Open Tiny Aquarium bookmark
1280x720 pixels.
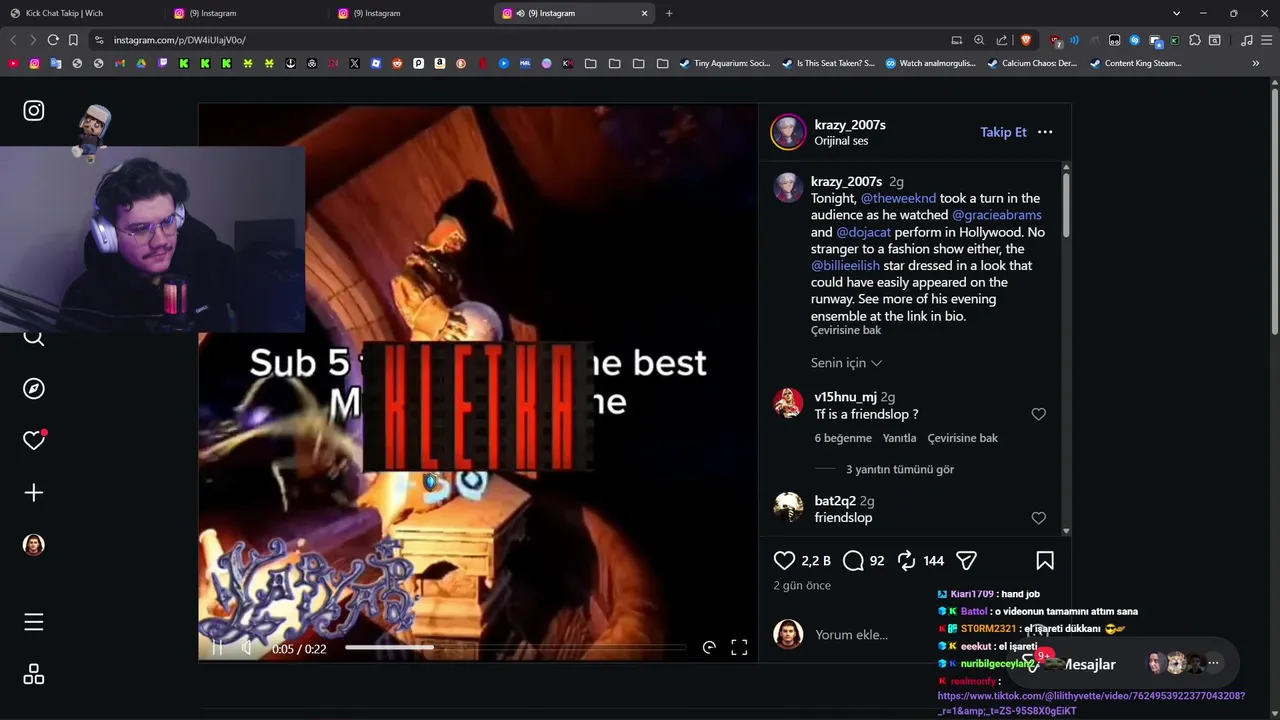pyautogui.click(x=725, y=63)
